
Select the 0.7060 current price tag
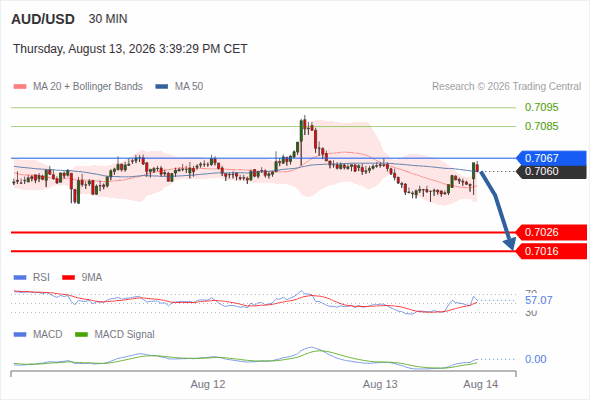[x=551, y=172]
